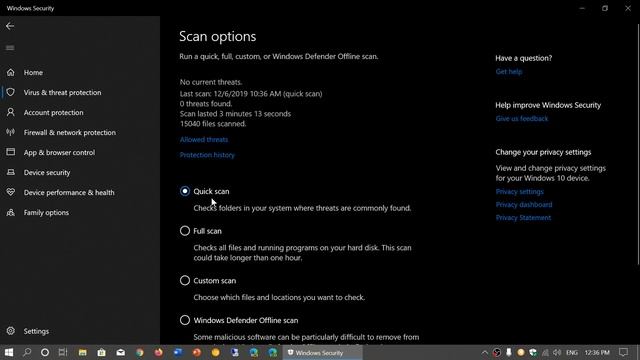Open the Account protection person icon

click(11, 112)
